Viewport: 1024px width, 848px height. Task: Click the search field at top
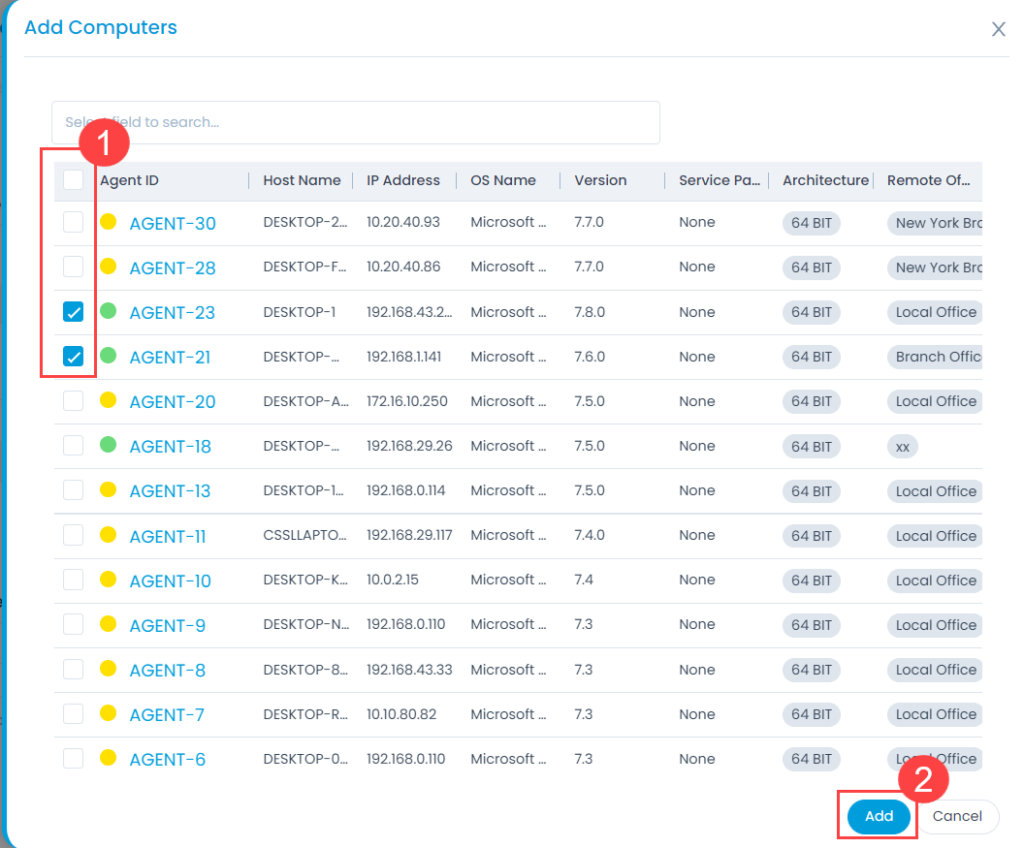pos(355,122)
